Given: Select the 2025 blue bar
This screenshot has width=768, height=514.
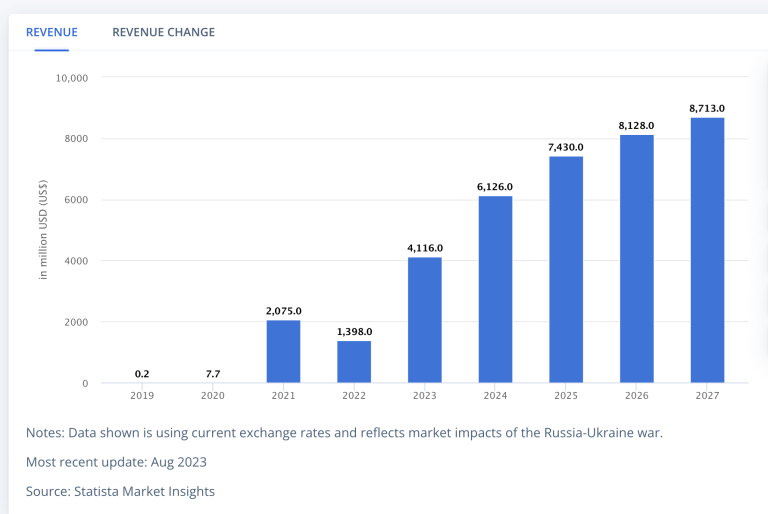Looking at the screenshot, I should point(566,269).
